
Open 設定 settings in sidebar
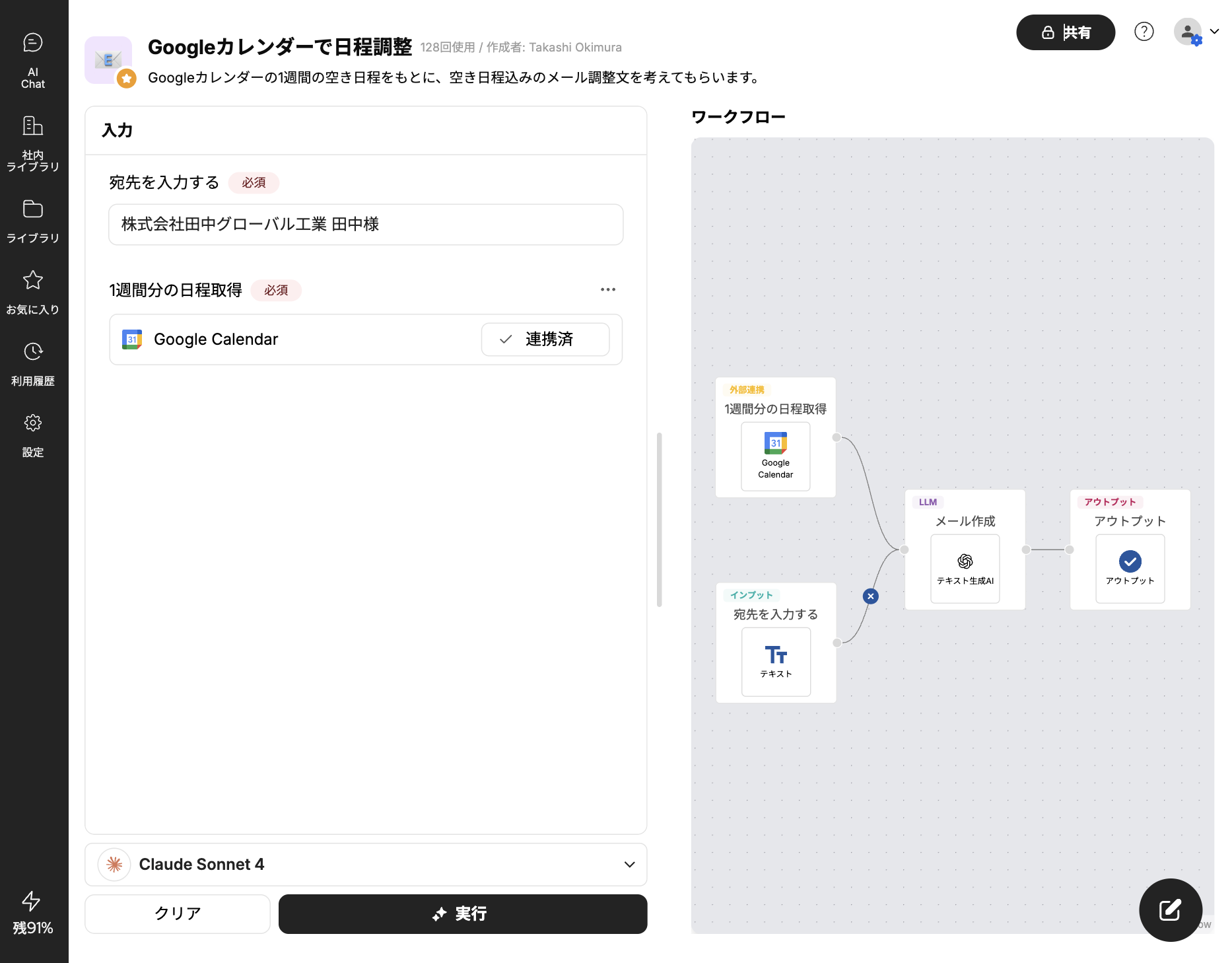33,435
